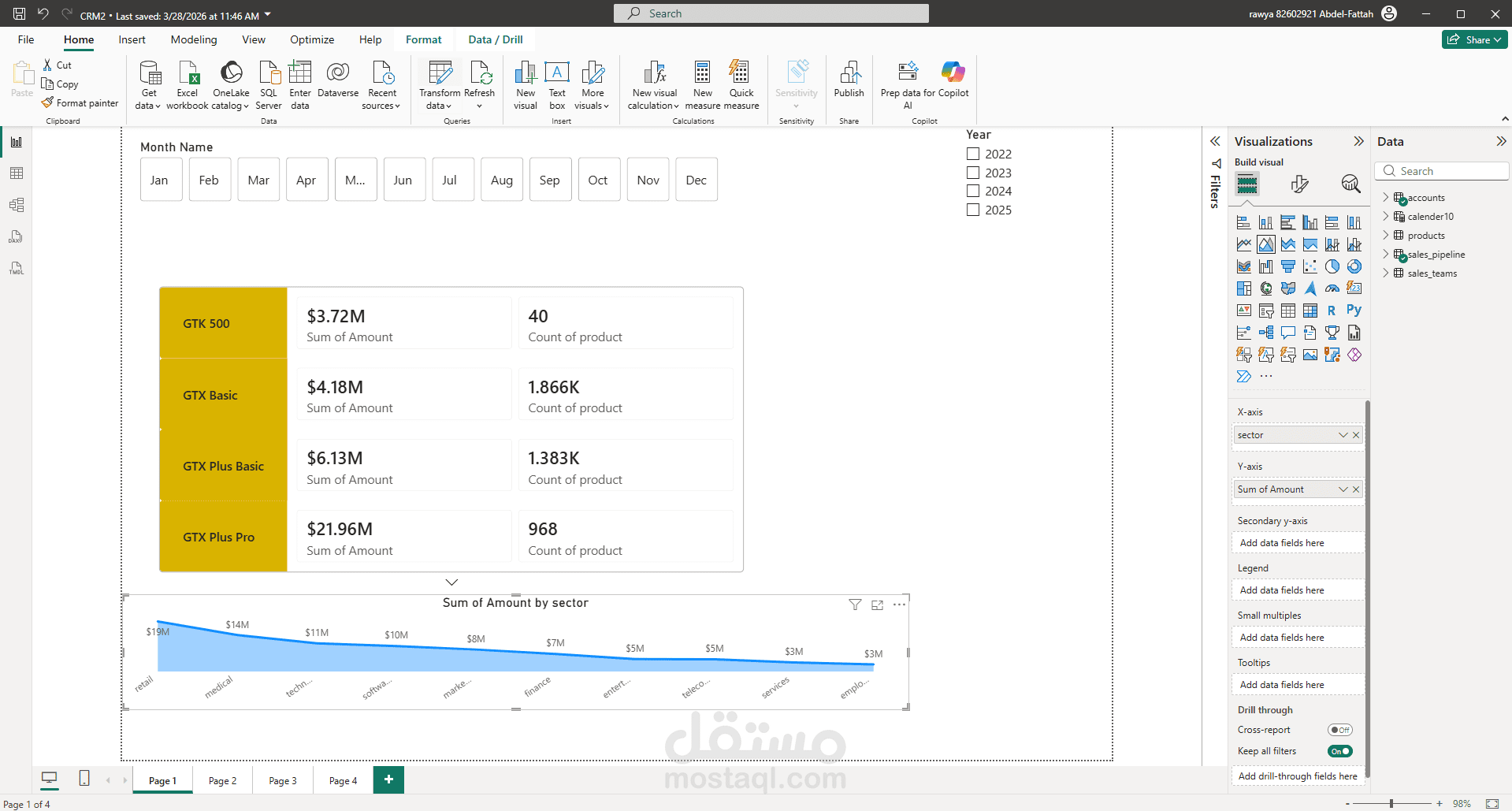This screenshot has height=811, width=1512.
Task: Choose the Q&A speech bubble visual
Action: (x=1288, y=333)
